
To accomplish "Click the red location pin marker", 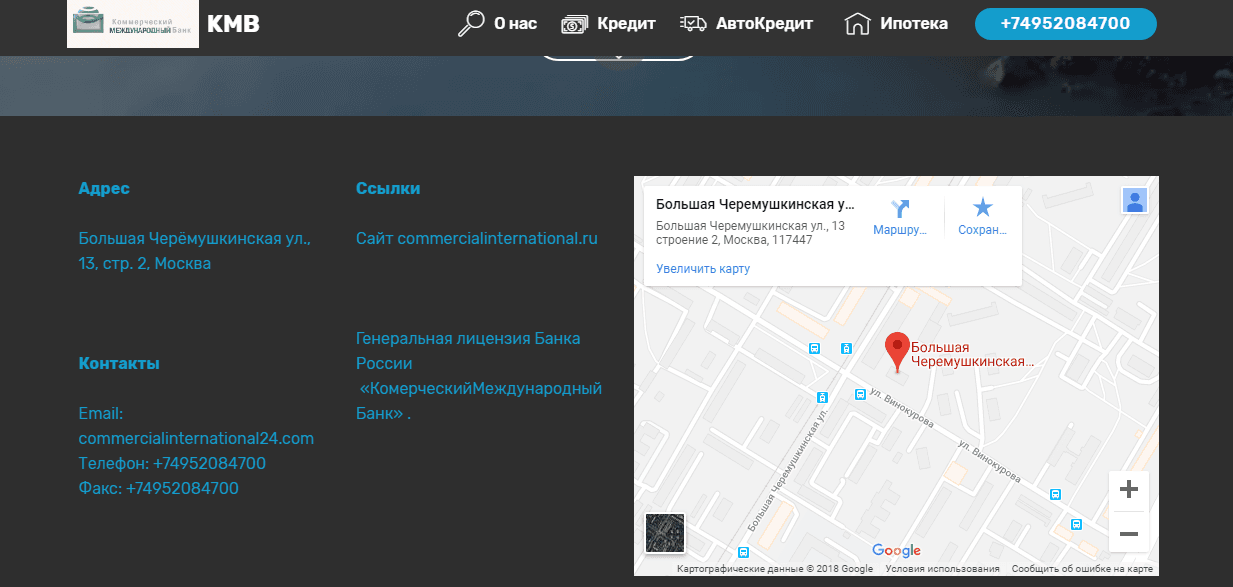I will point(898,350).
